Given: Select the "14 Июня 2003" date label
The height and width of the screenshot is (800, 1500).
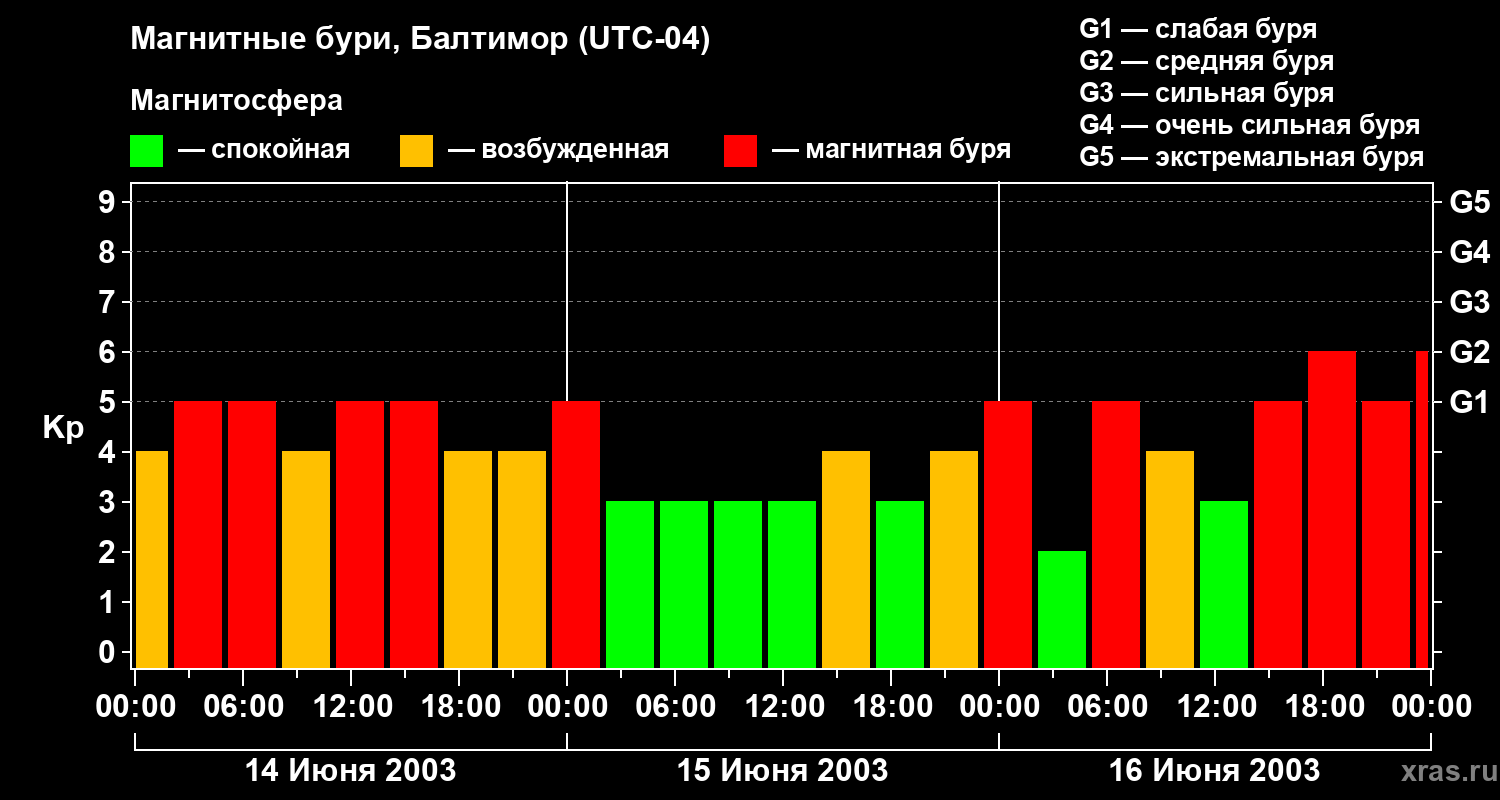Looking at the screenshot, I should 350,771.
